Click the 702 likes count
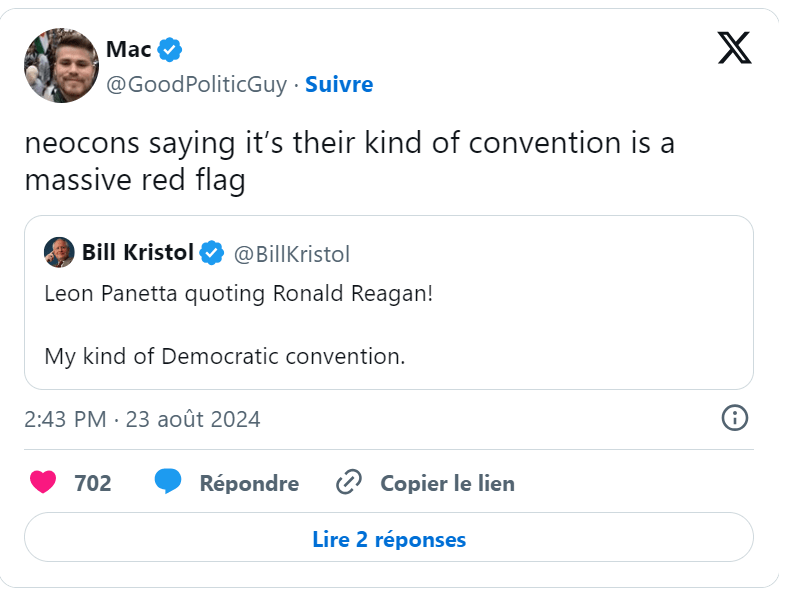Image resolution: width=812 pixels, height=613 pixels. pyautogui.click(x=93, y=483)
